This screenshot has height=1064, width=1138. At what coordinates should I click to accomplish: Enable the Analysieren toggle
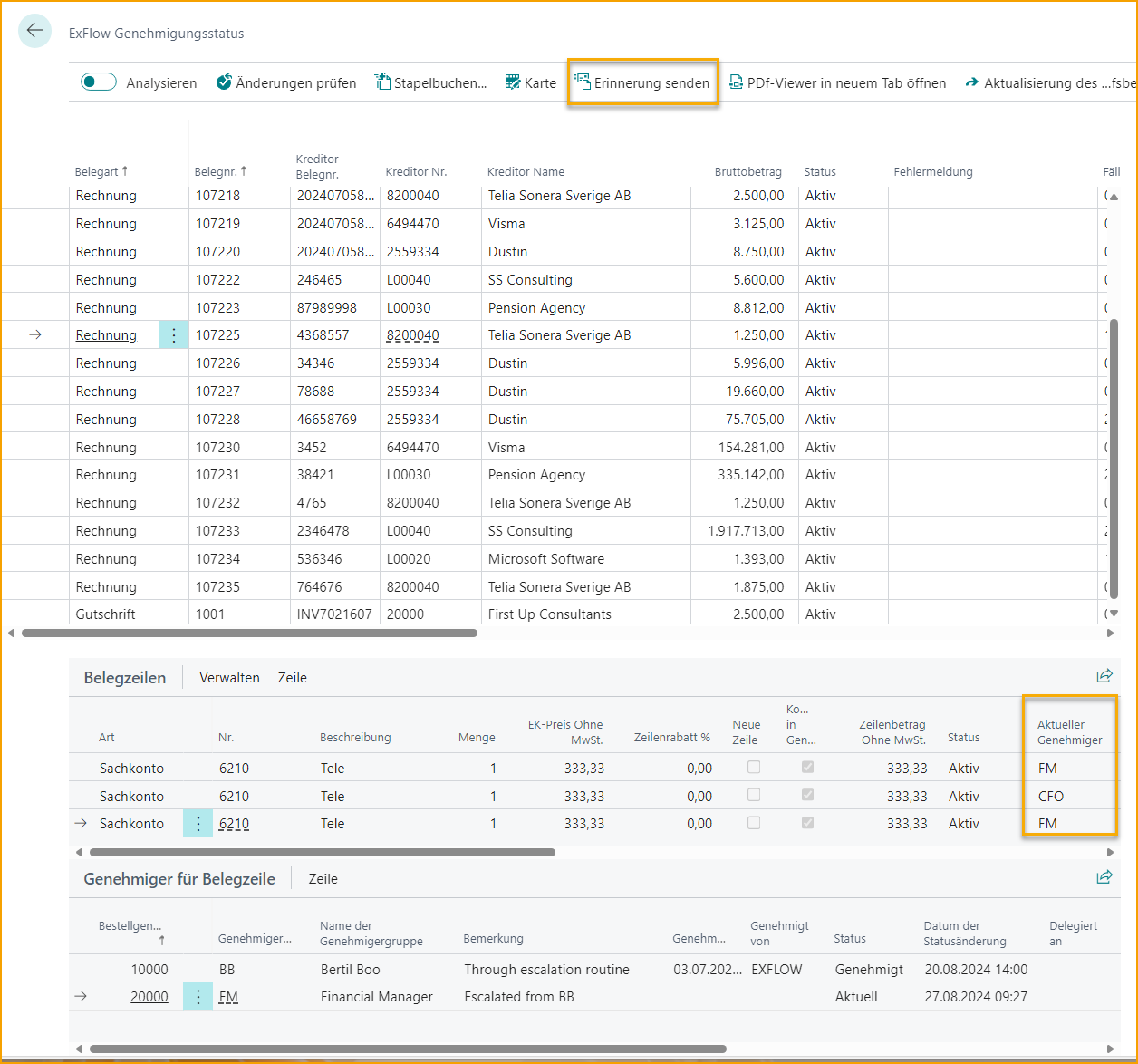(98, 81)
